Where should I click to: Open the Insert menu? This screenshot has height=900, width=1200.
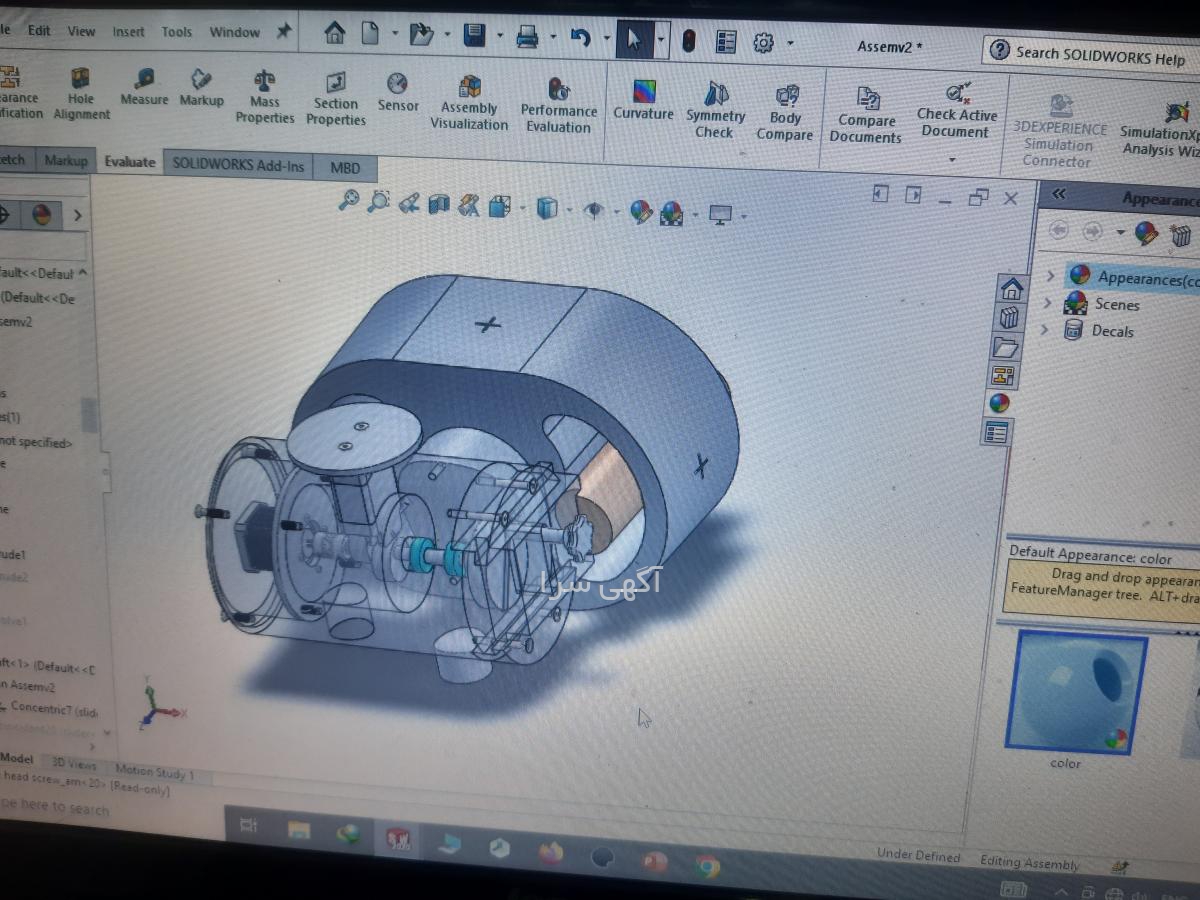click(x=128, y=31)
